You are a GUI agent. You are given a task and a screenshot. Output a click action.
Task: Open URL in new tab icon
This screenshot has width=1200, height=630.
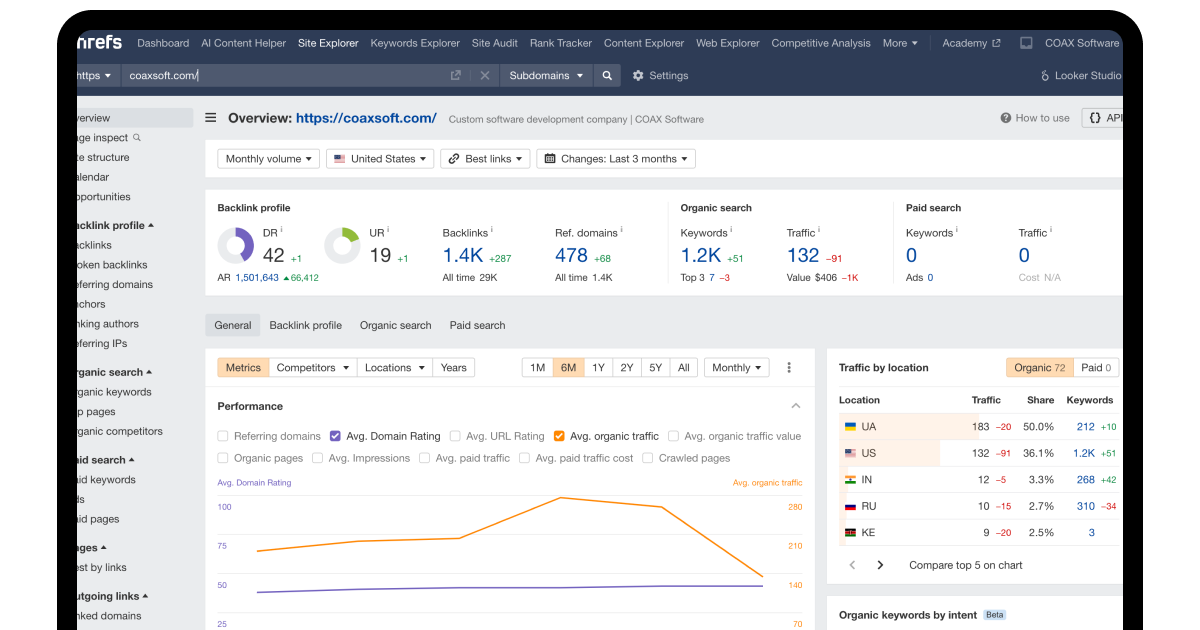click(456, 75)
